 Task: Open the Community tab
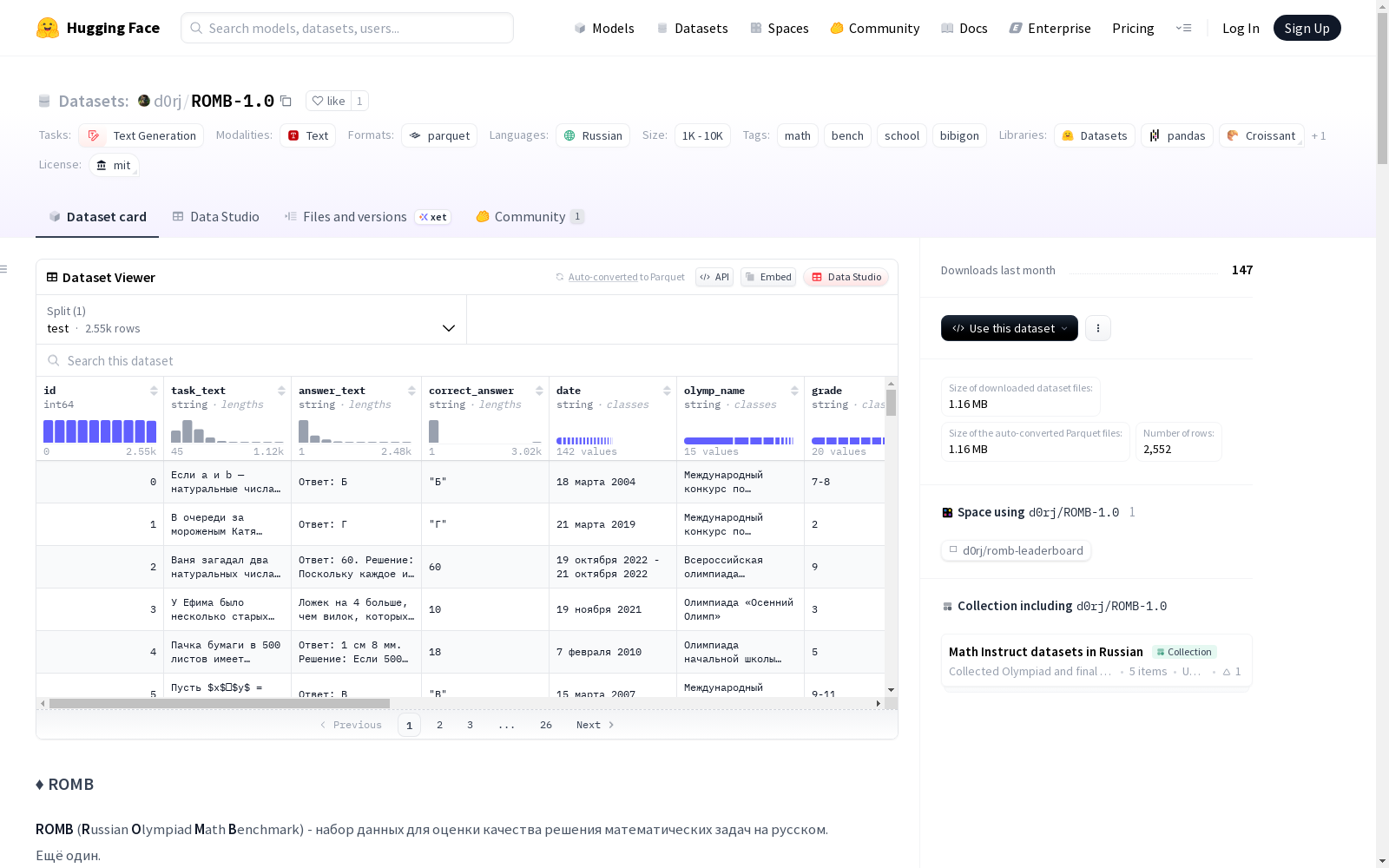coord(530,217)
